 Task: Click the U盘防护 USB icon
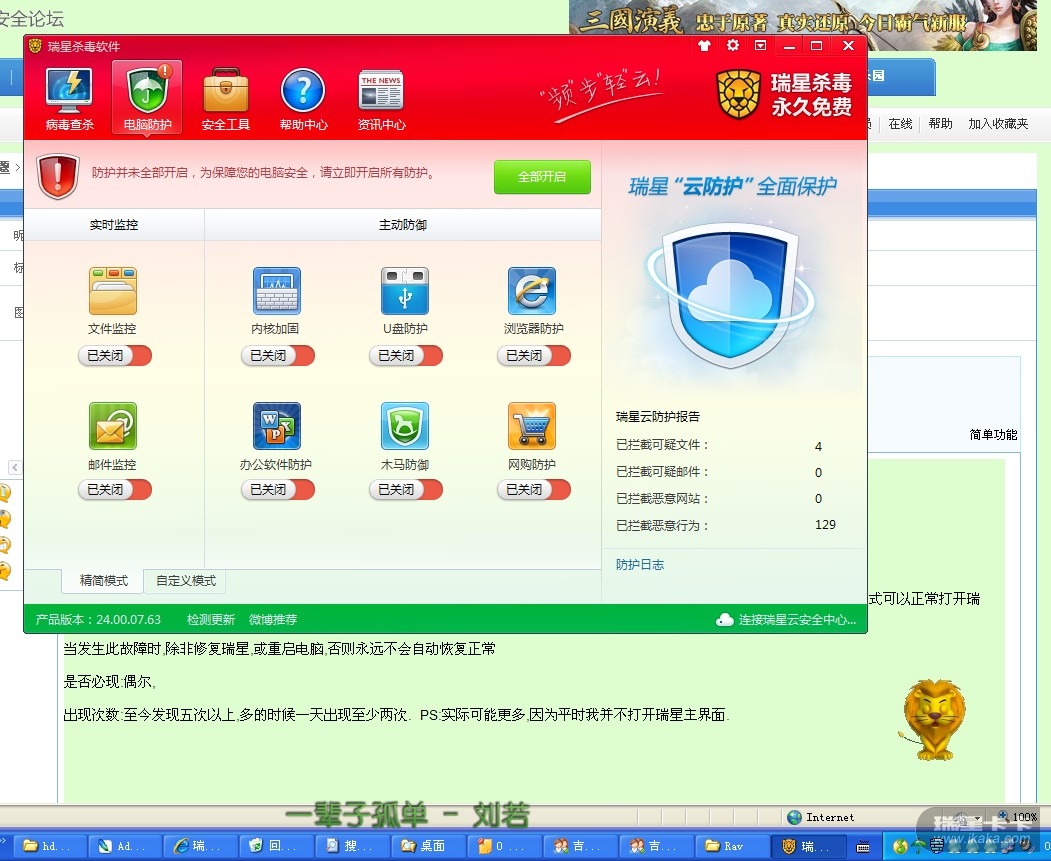[405, 291]
